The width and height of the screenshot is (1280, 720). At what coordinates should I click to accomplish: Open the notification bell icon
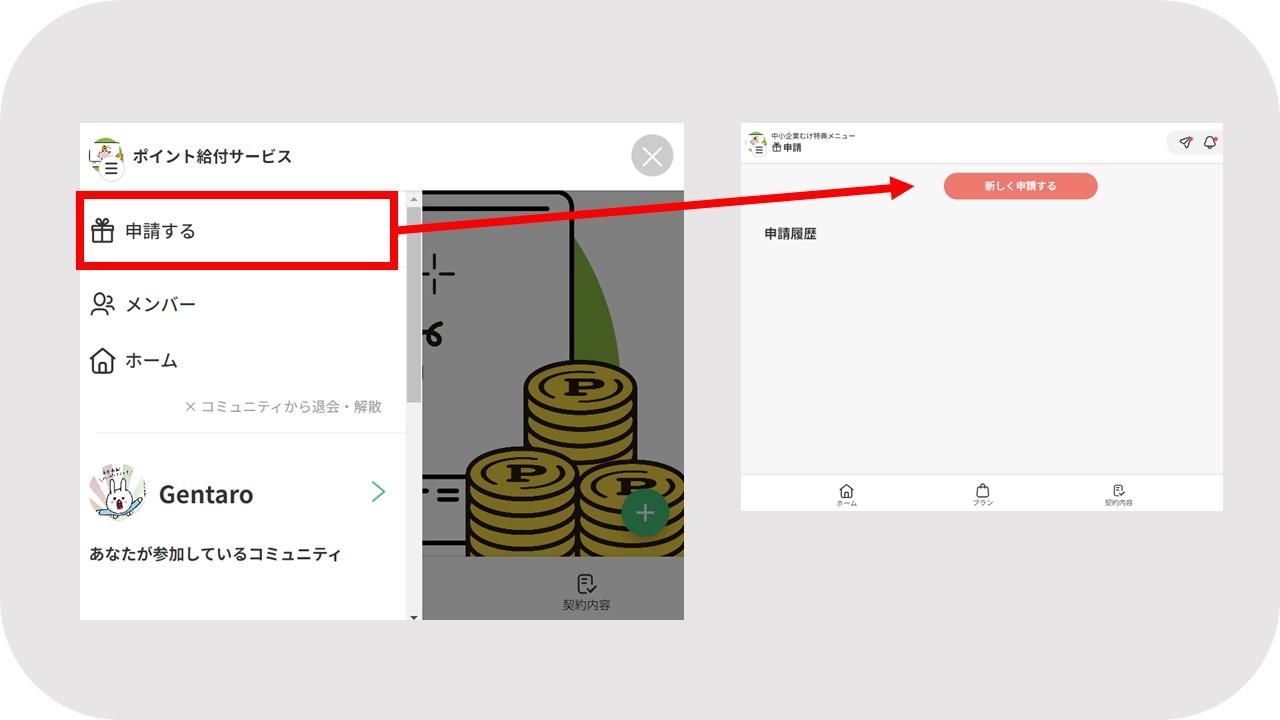(x=1209, y=143)
